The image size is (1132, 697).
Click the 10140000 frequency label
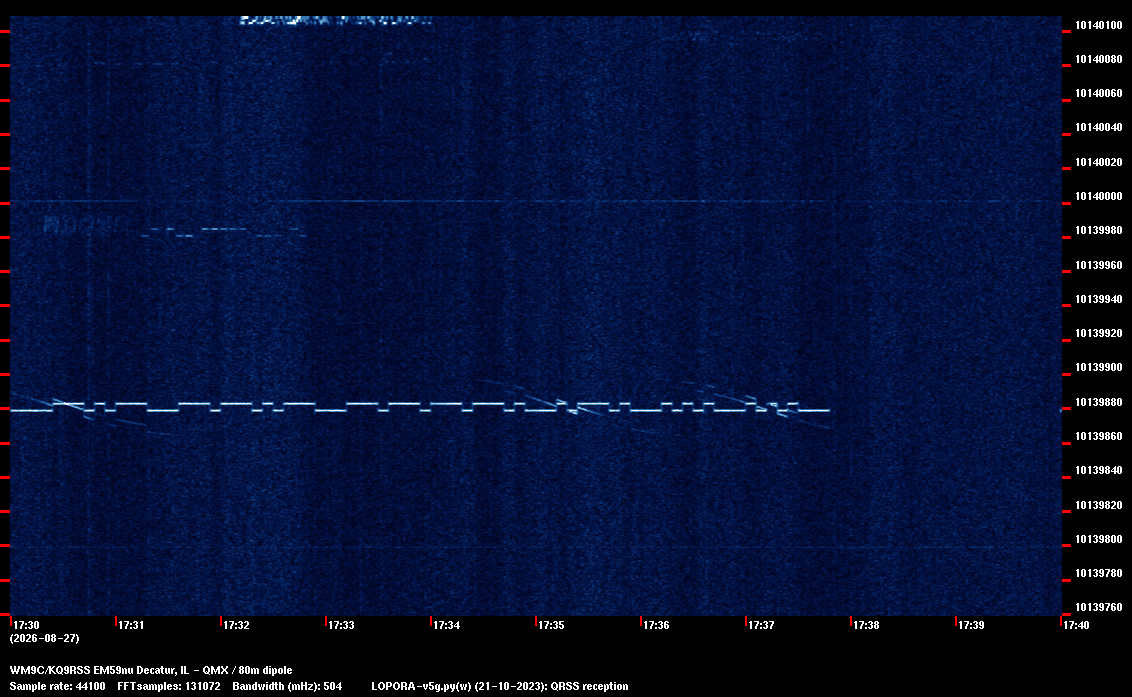tap(1098, 196)
